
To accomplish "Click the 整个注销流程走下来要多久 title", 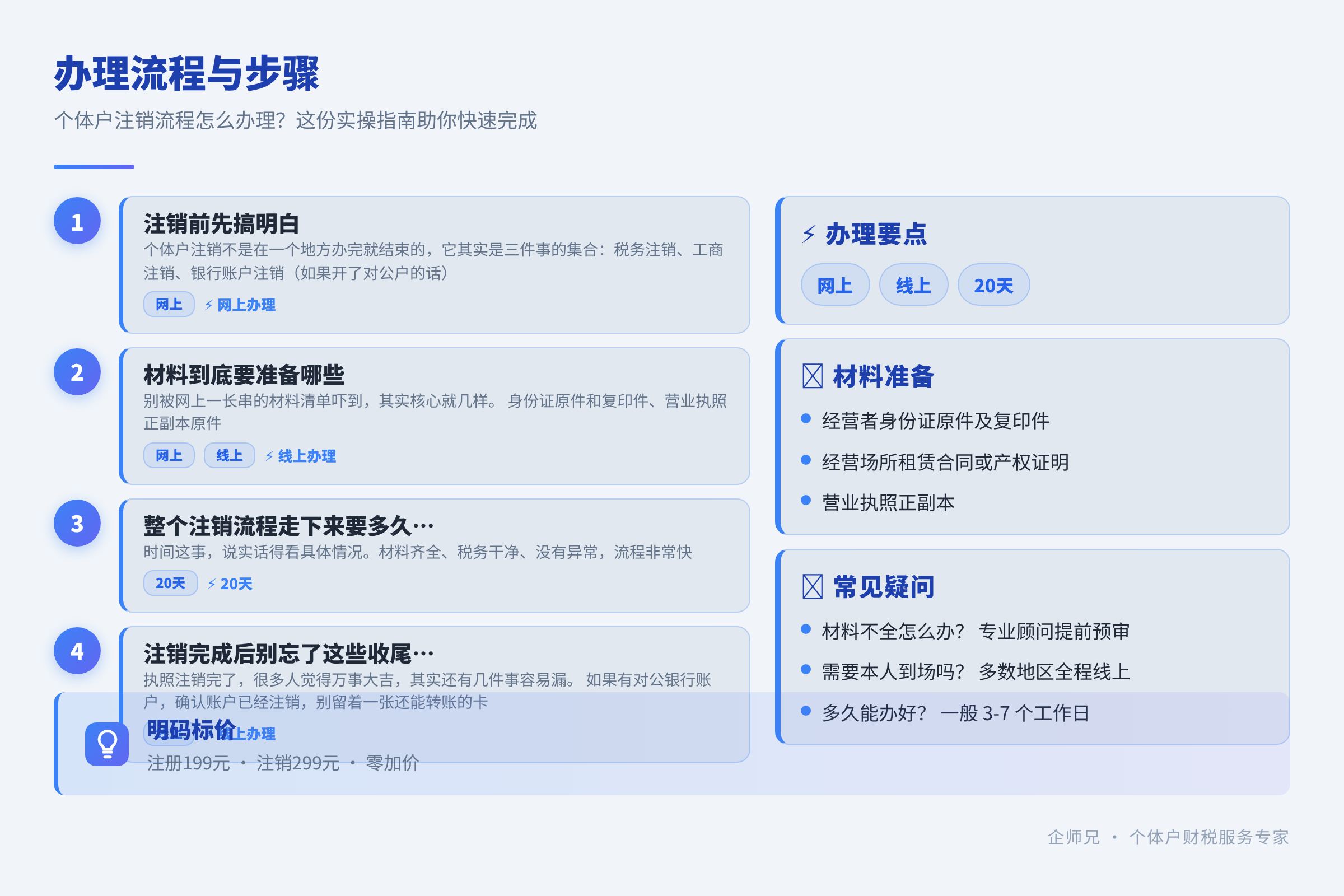I will pos(289,526).
